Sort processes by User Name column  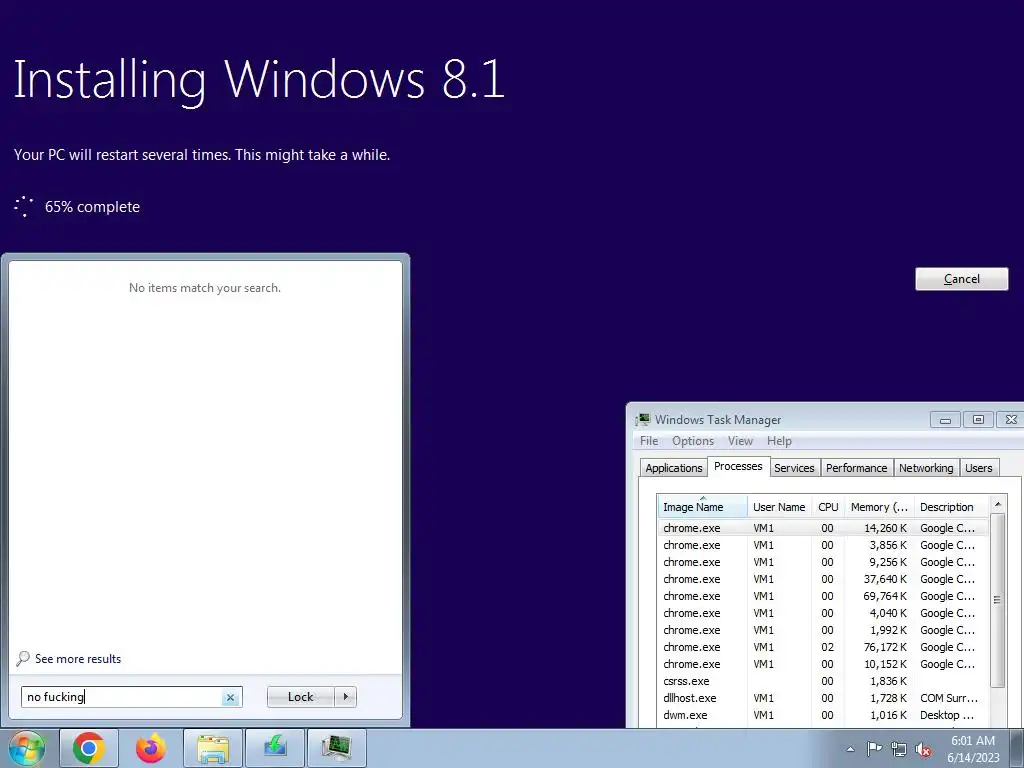(779, 507)
